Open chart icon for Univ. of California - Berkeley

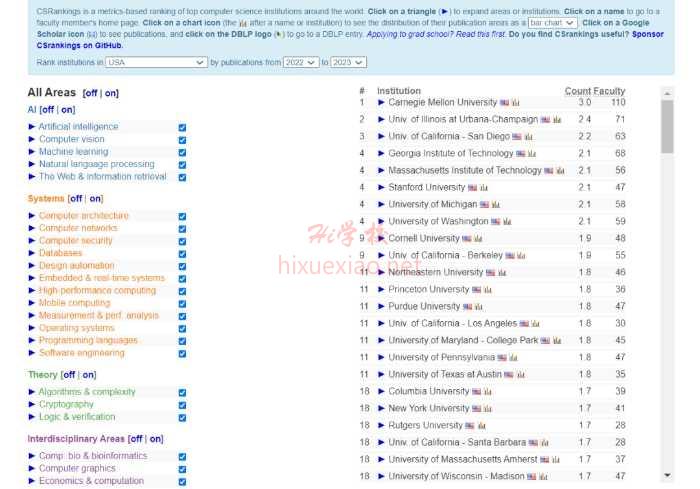click(x=521, y=255)
